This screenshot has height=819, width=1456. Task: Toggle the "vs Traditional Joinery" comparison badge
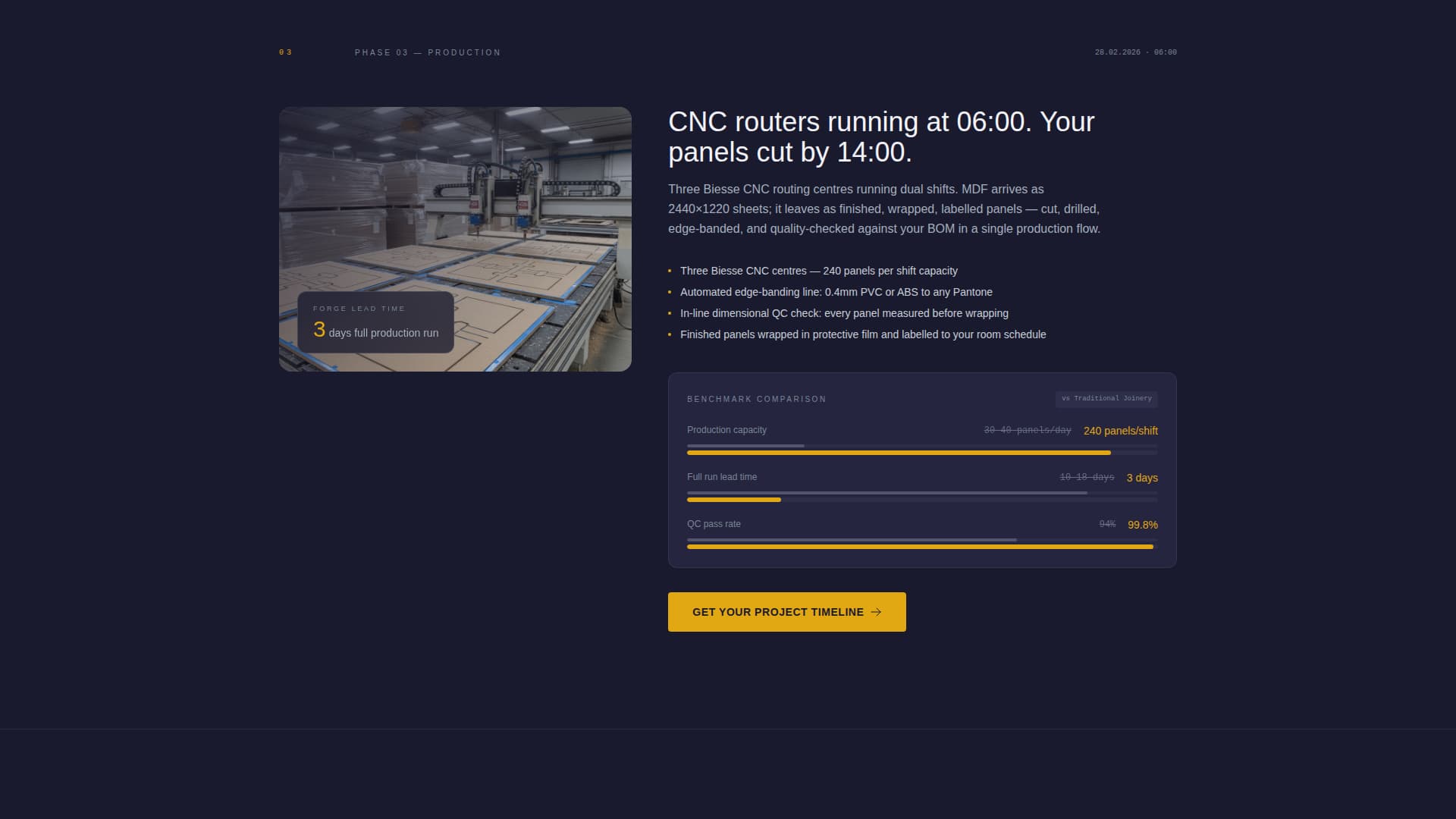tap(1106, 399)
